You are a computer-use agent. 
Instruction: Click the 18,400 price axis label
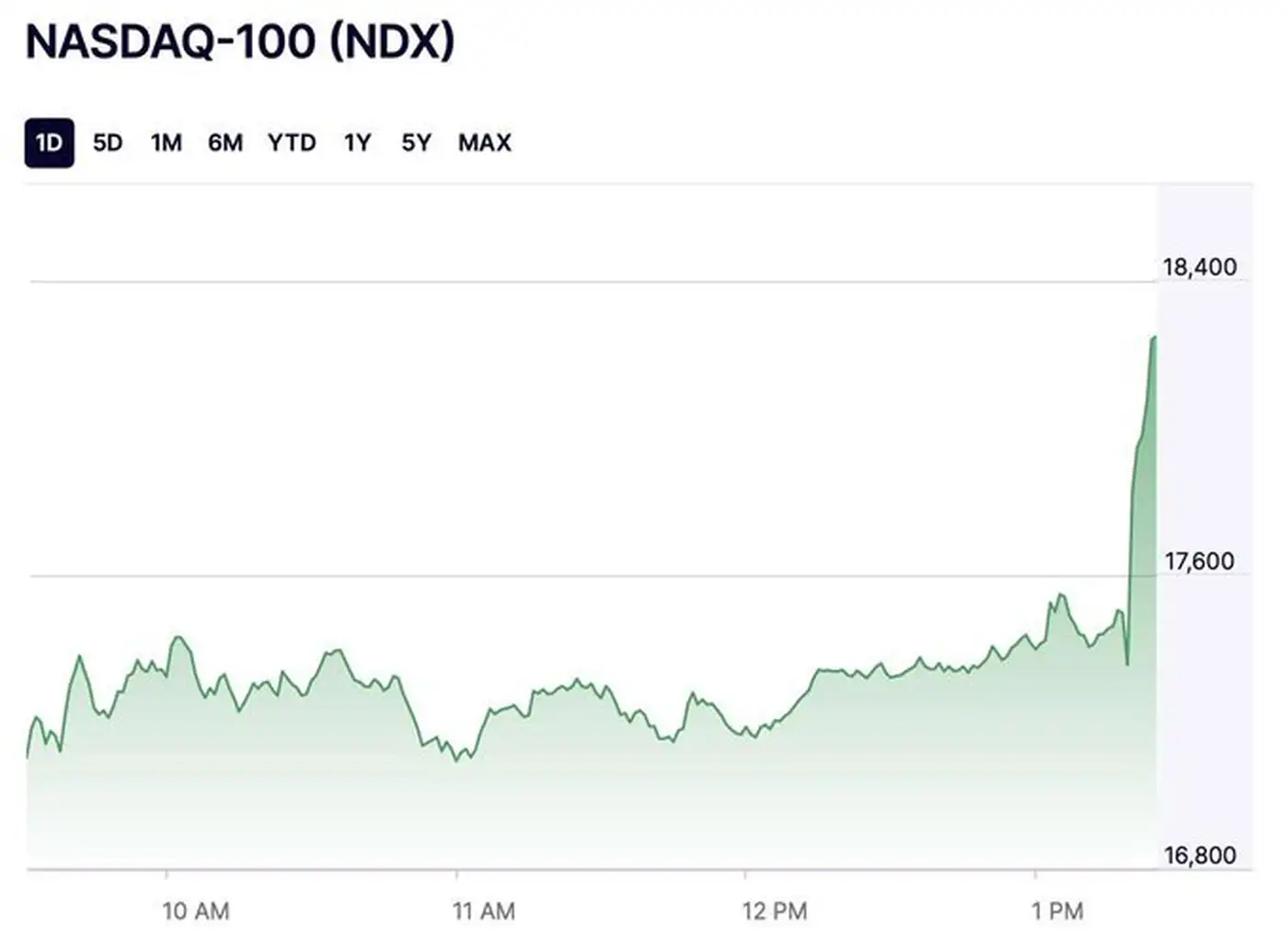tap(1200, 268)
